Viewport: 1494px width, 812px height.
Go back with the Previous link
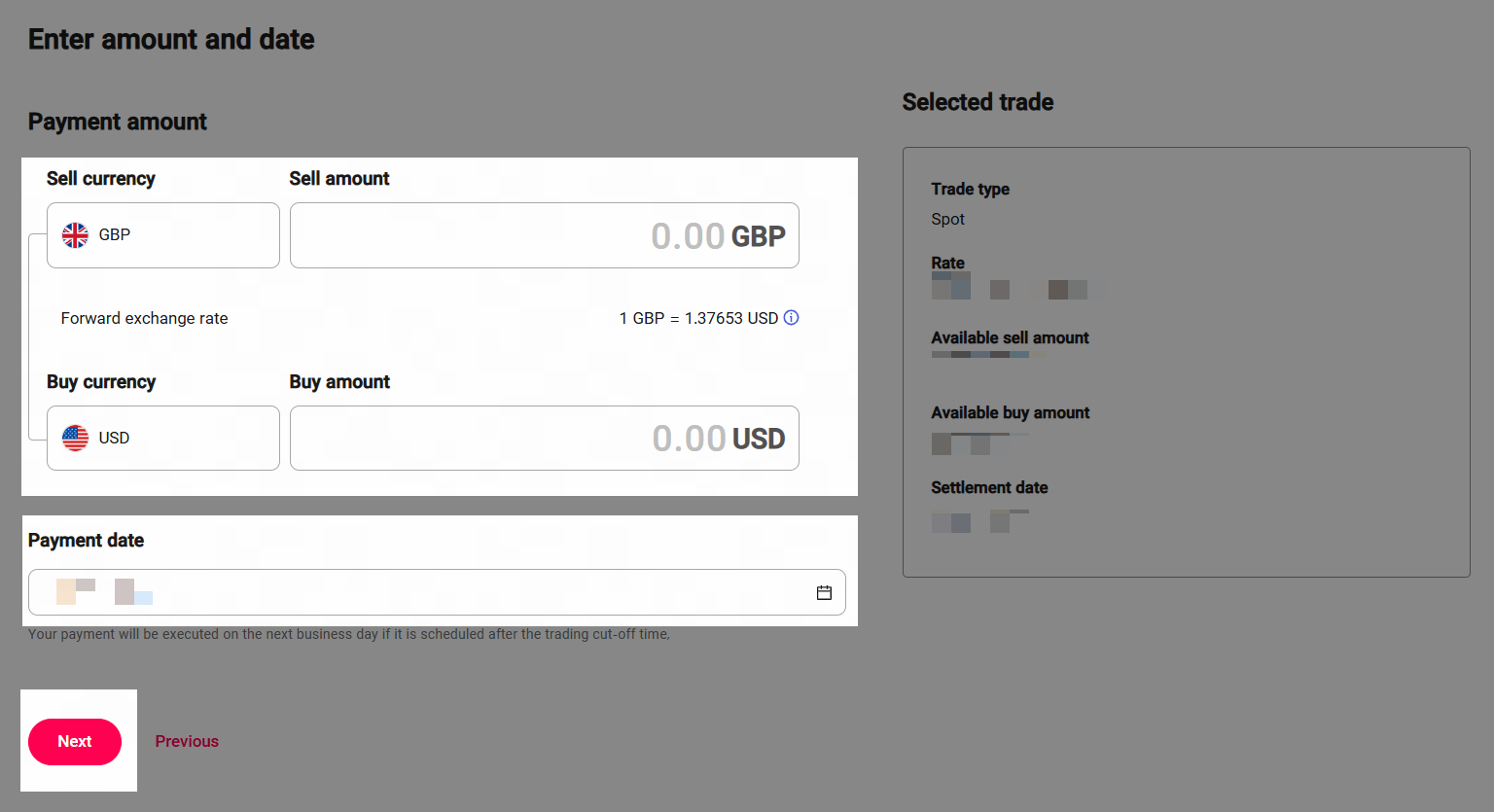tap(187, 741)
